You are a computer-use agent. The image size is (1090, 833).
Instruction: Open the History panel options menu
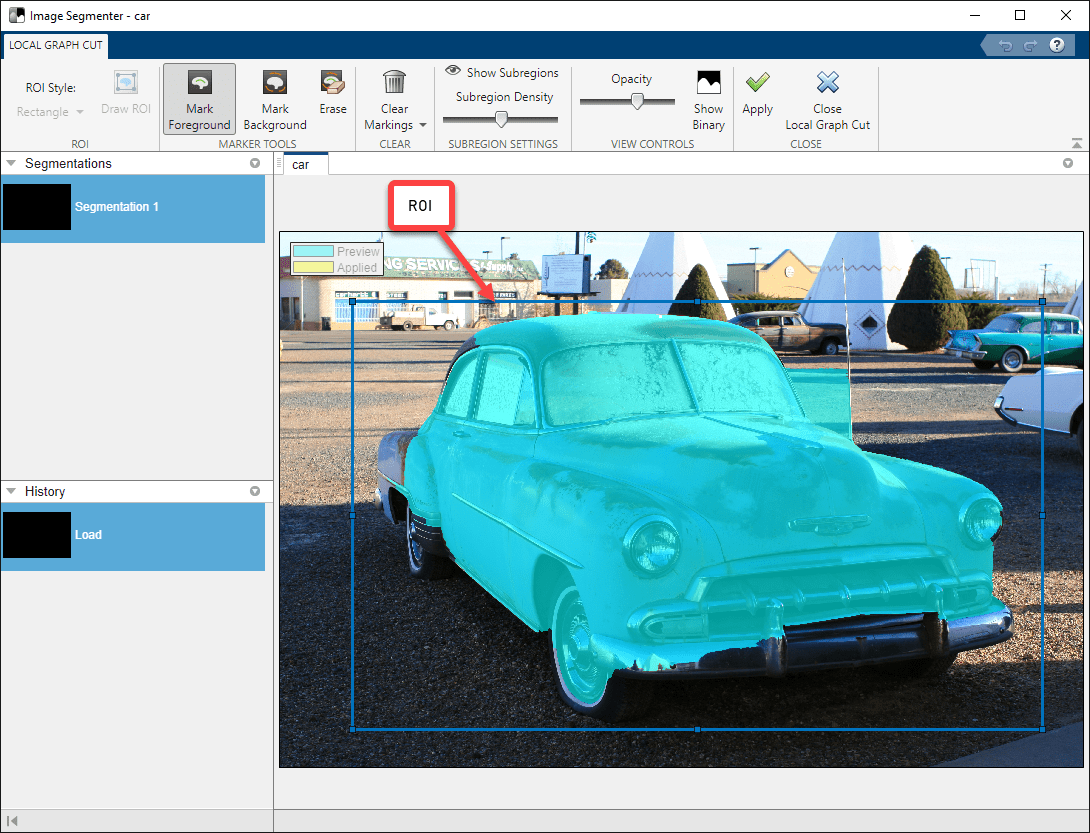(255, 491)
